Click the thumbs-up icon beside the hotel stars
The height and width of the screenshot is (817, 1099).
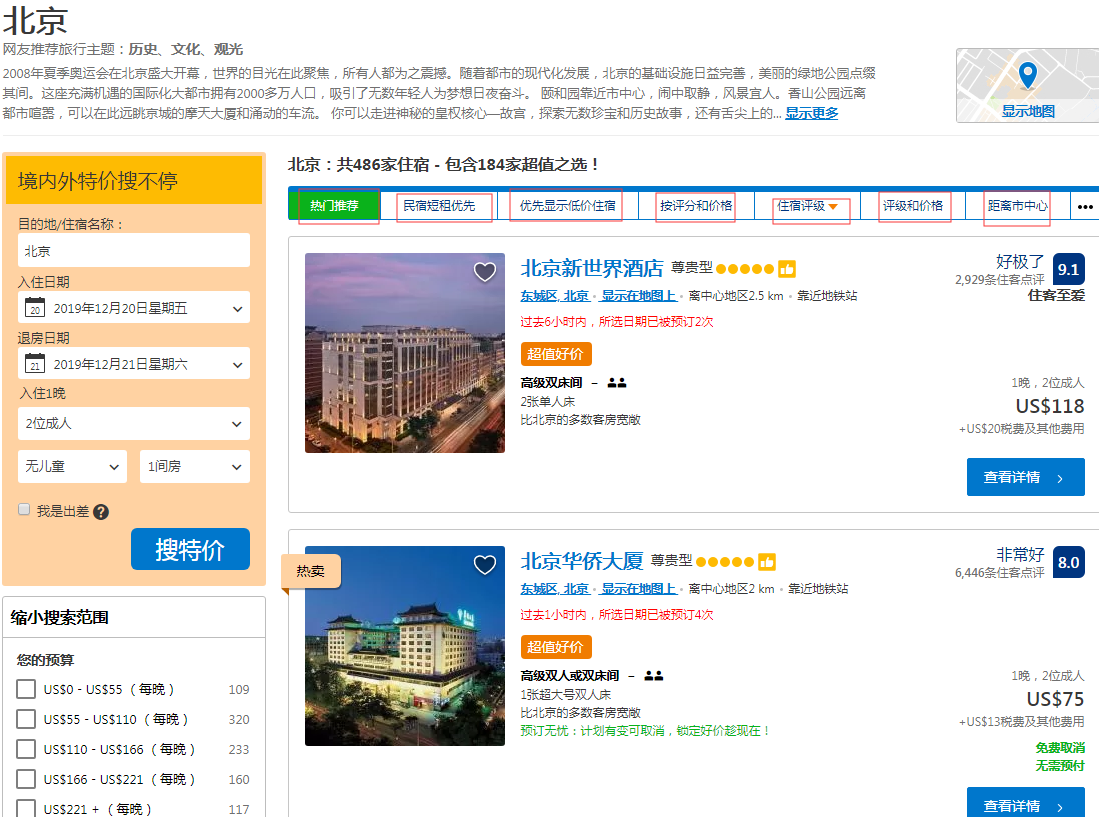tap(786, 269)
